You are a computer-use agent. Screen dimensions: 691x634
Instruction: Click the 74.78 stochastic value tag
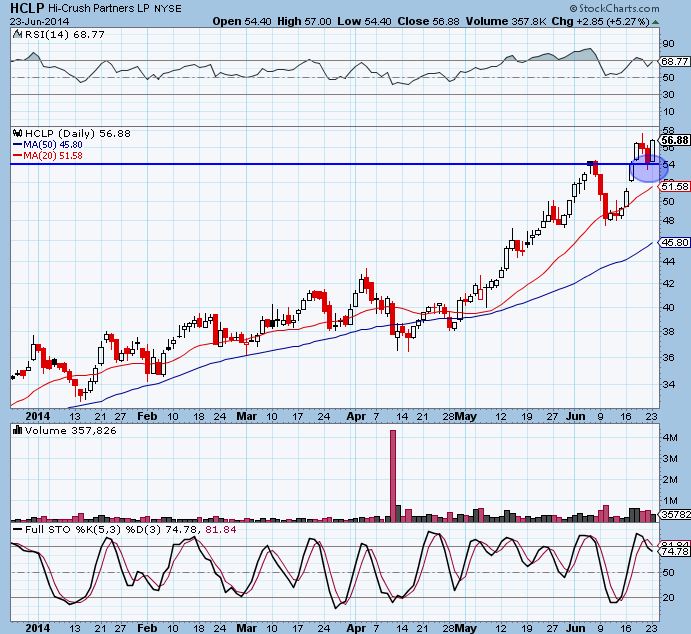(x=675, y=551)
